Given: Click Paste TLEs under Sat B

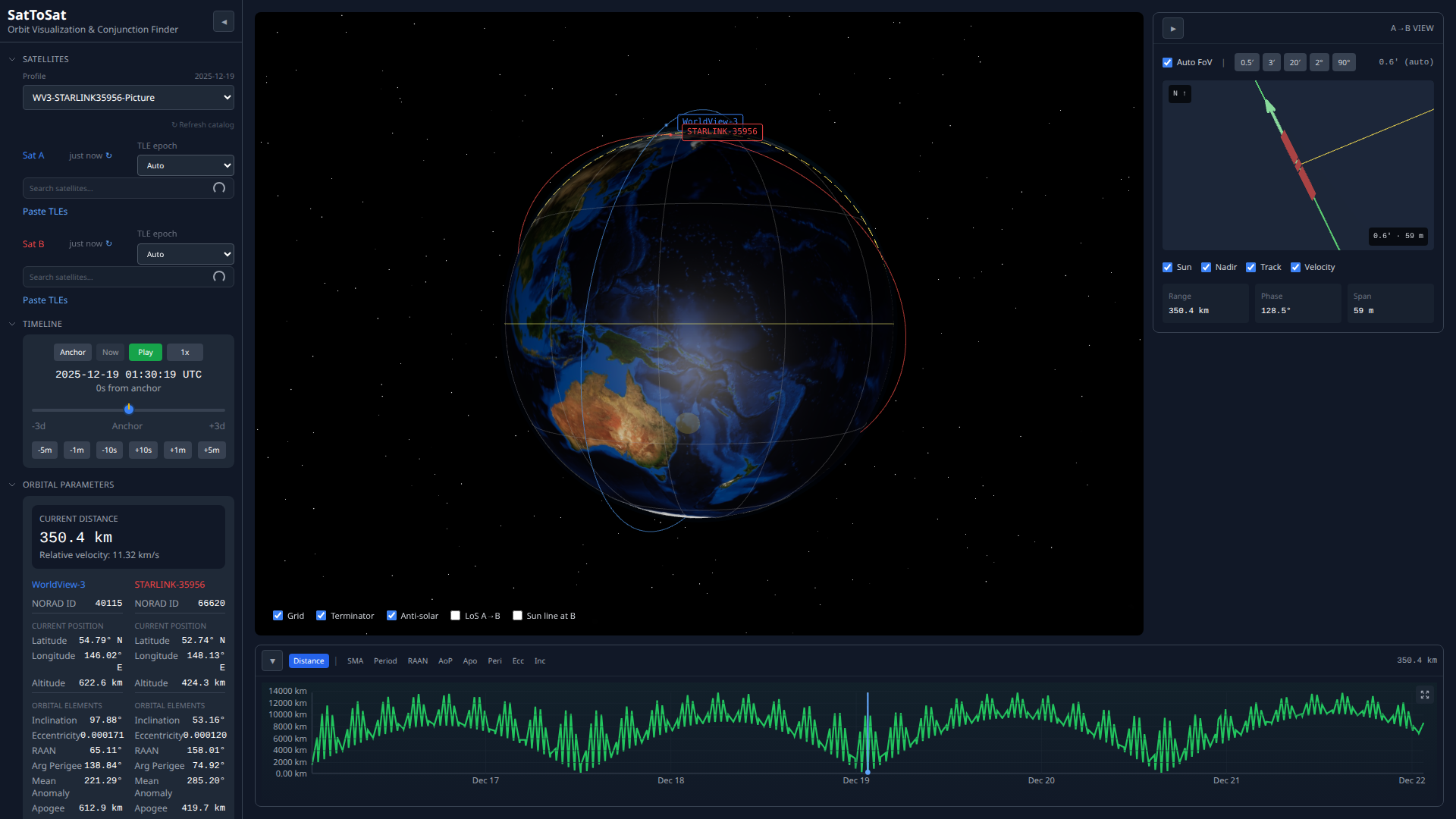Looking at the screenshot, I should pos(45,300).
